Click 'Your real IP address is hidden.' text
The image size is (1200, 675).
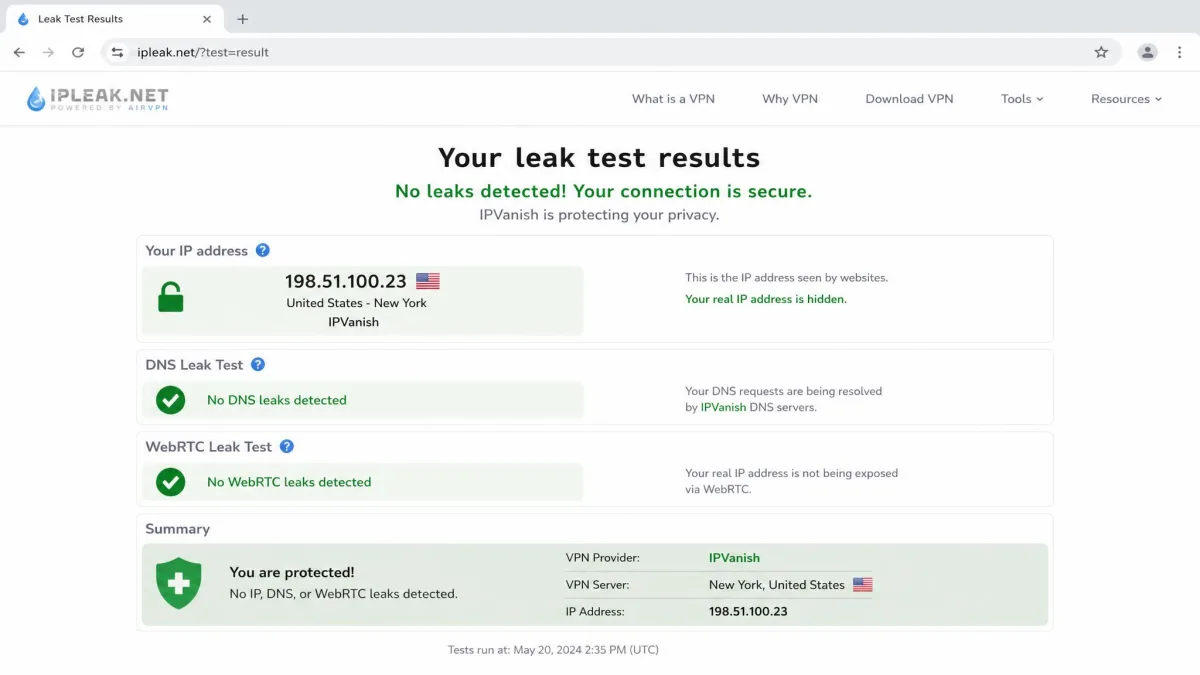pyautogui.click(x=766, y=299)
